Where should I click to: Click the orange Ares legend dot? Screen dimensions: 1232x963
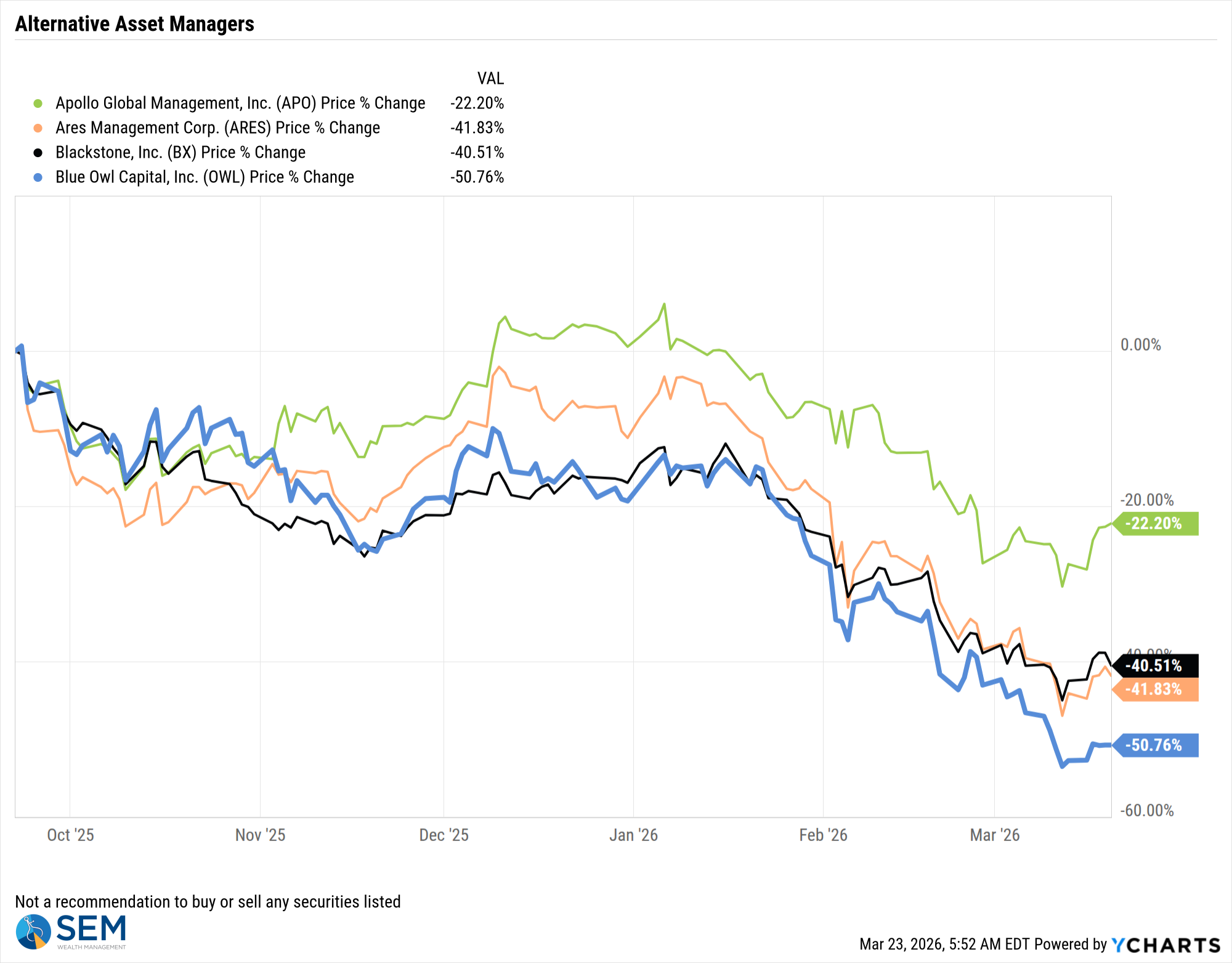[x=38, y=128]
